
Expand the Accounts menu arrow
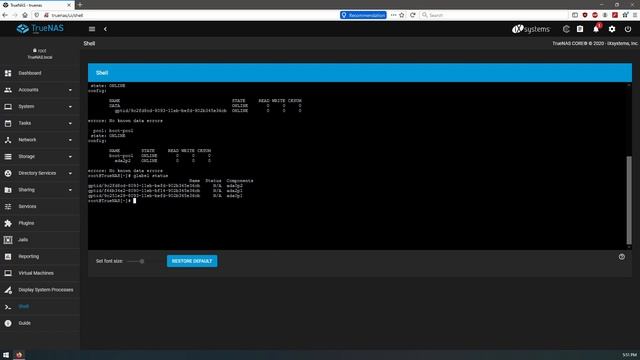point(70,90)
